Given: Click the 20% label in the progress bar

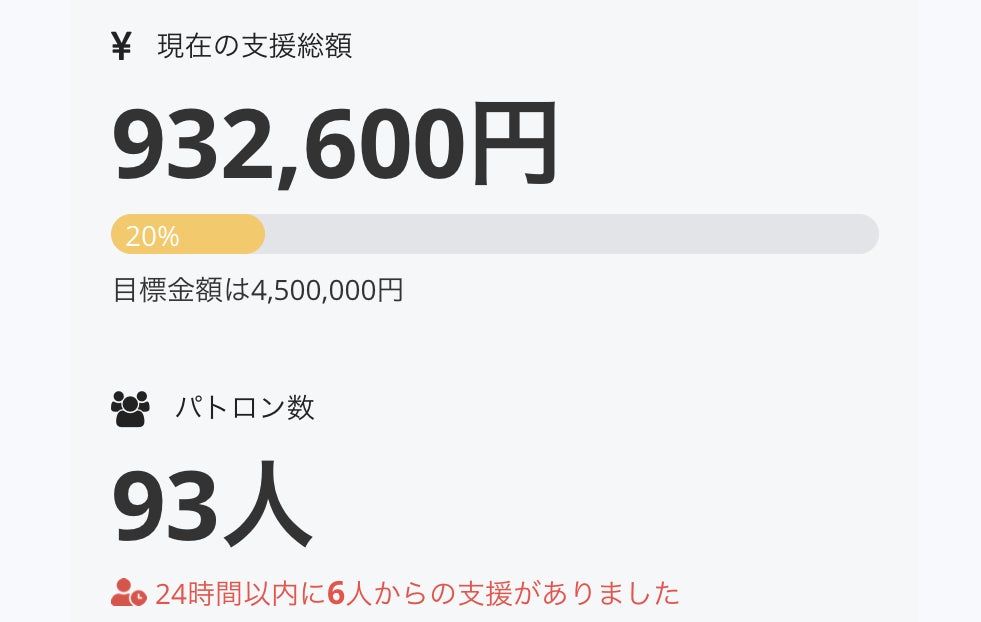Looking at the screenshot, I should point(152,236).
